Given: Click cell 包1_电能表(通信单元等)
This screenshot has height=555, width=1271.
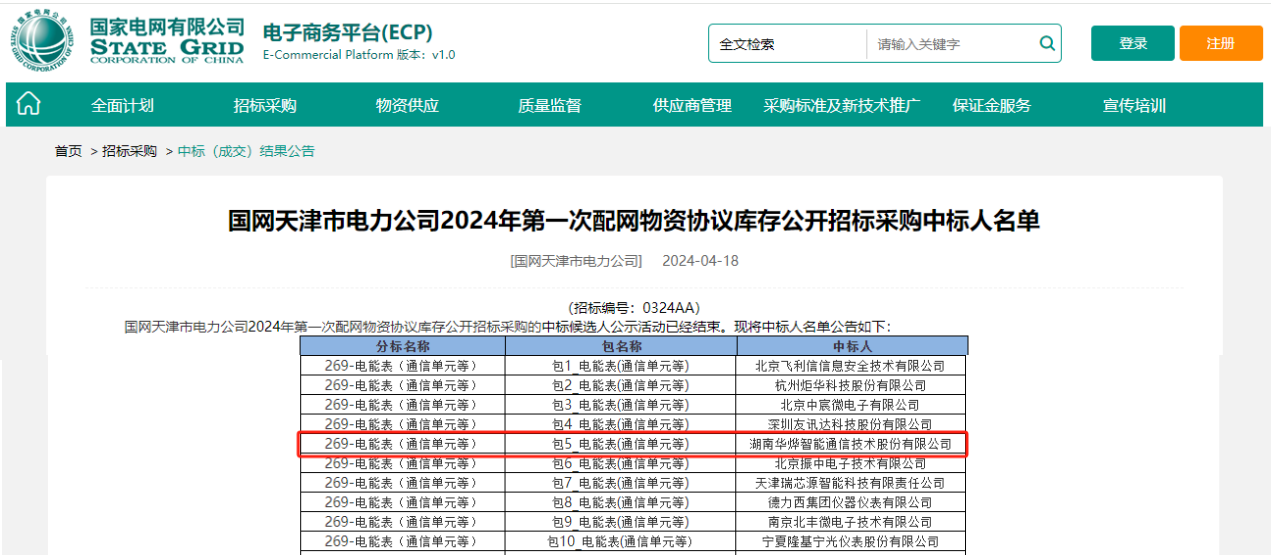Looking at the screenshot, I should pyautogui.click(x=621, y=366).
